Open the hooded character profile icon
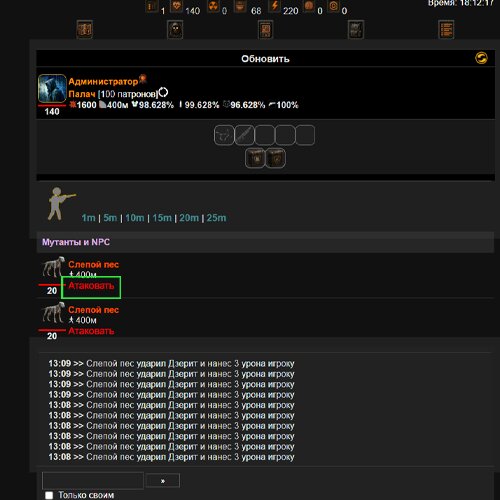Screen dimensions: 500x500 [175, 30]
